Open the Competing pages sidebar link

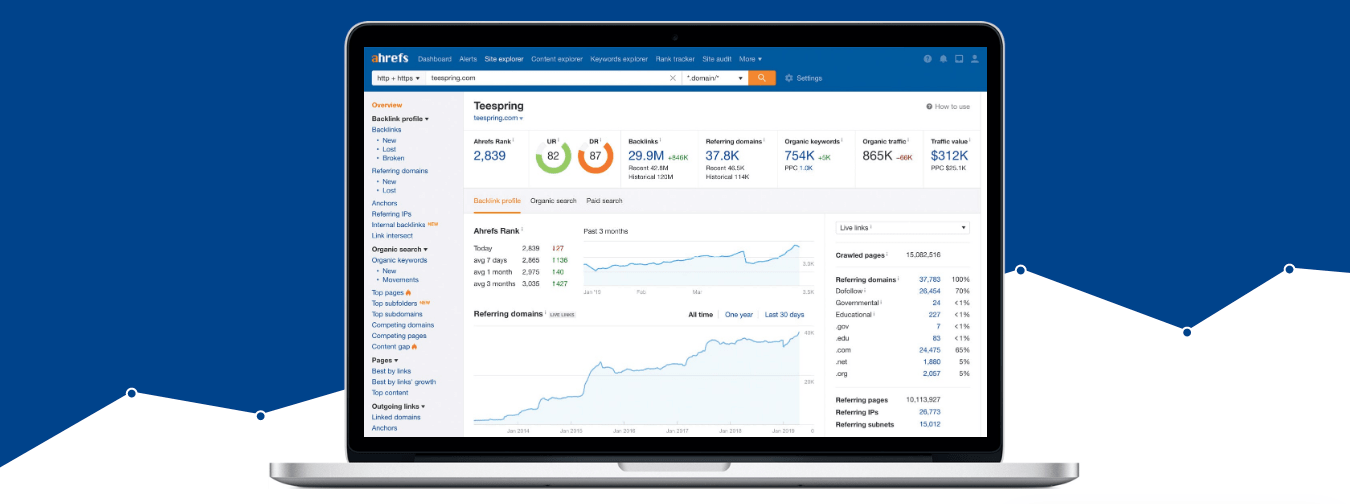(x=399, y=336)
